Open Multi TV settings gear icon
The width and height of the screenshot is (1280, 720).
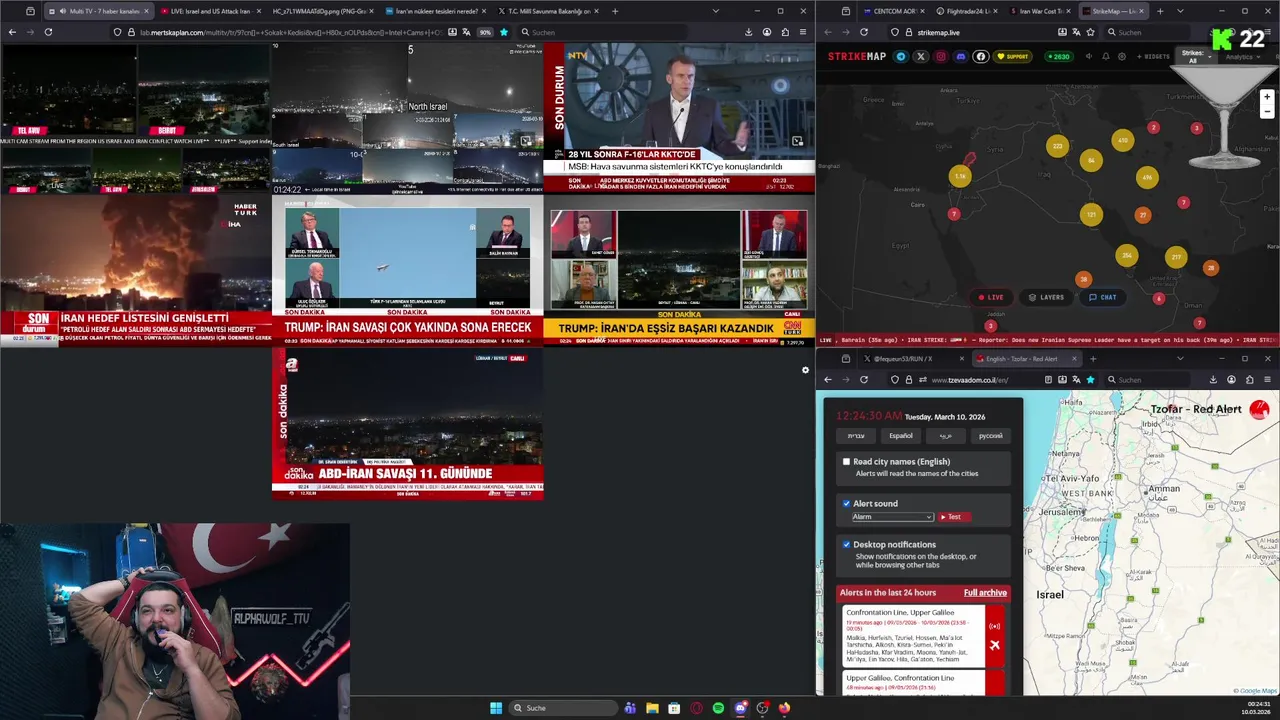[805, 370]
